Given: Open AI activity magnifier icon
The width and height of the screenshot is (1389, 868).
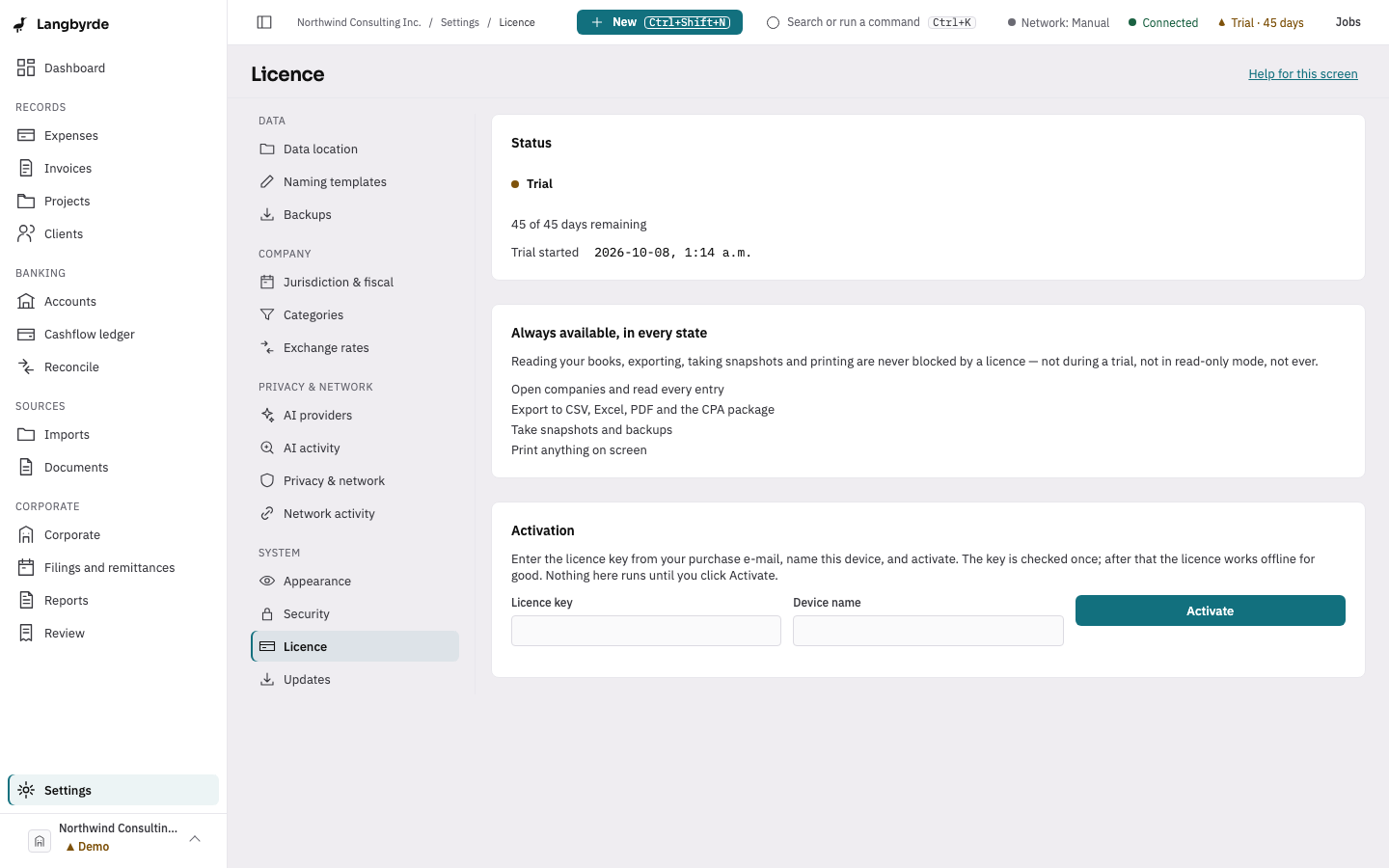Looking at the screenshot, I should click(x=267, y=448).
